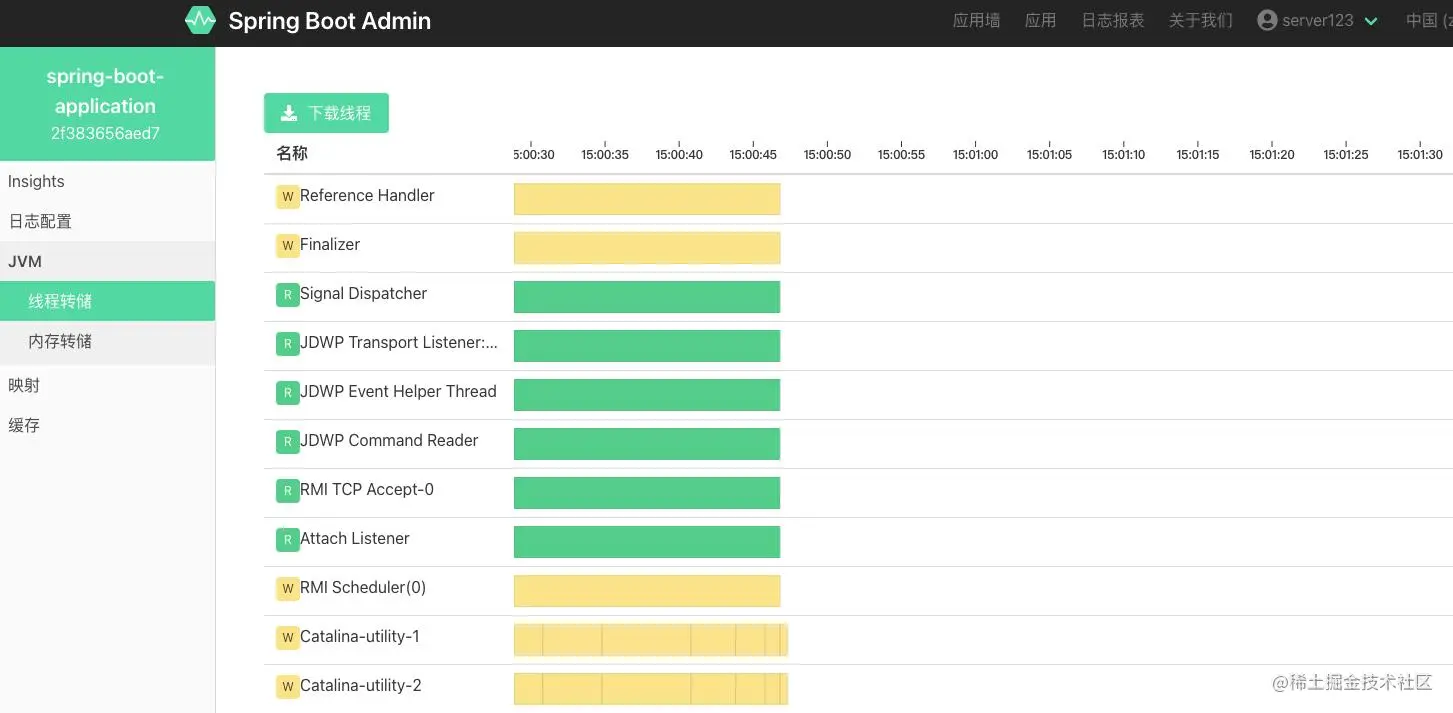The height and width of the screenshot is (713, 1453).
Task: Click the download icon in 下载线程 button
Action: [x=289, y=113]
